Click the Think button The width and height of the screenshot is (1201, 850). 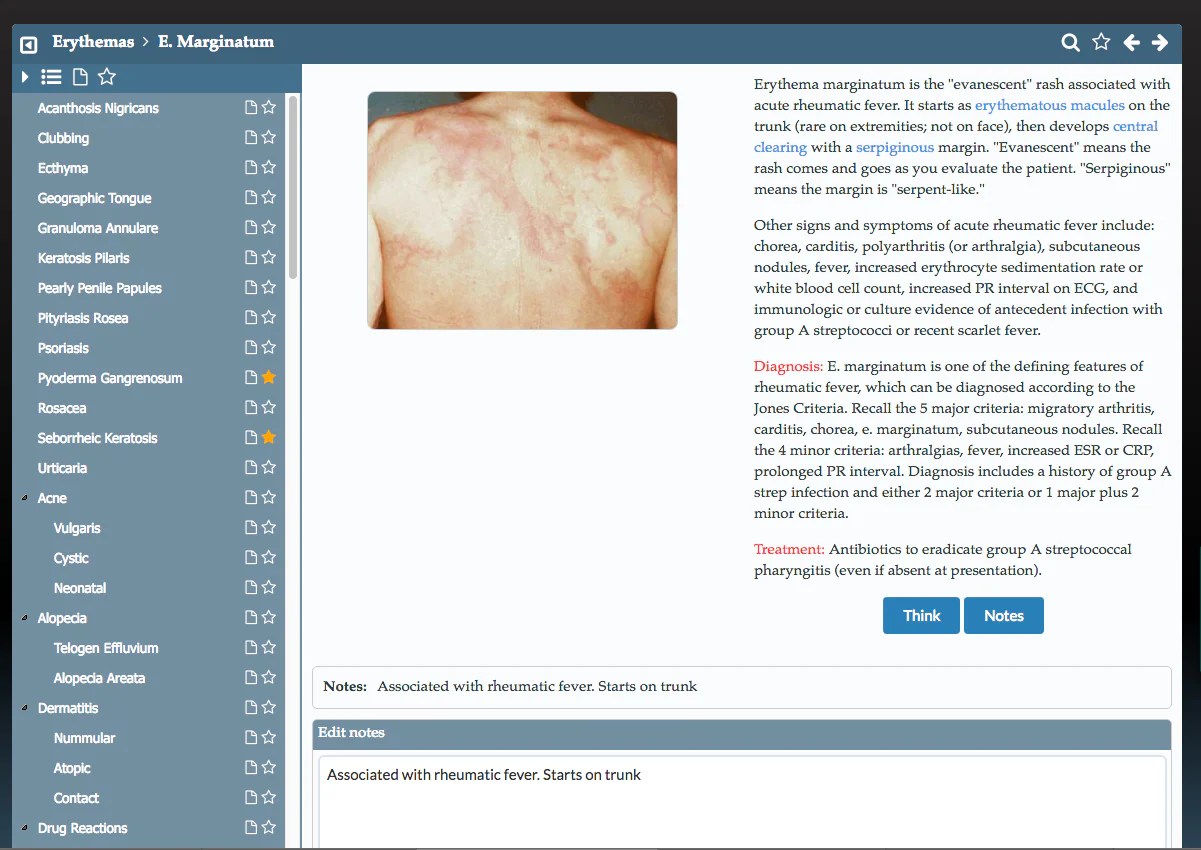pos(921,616)
